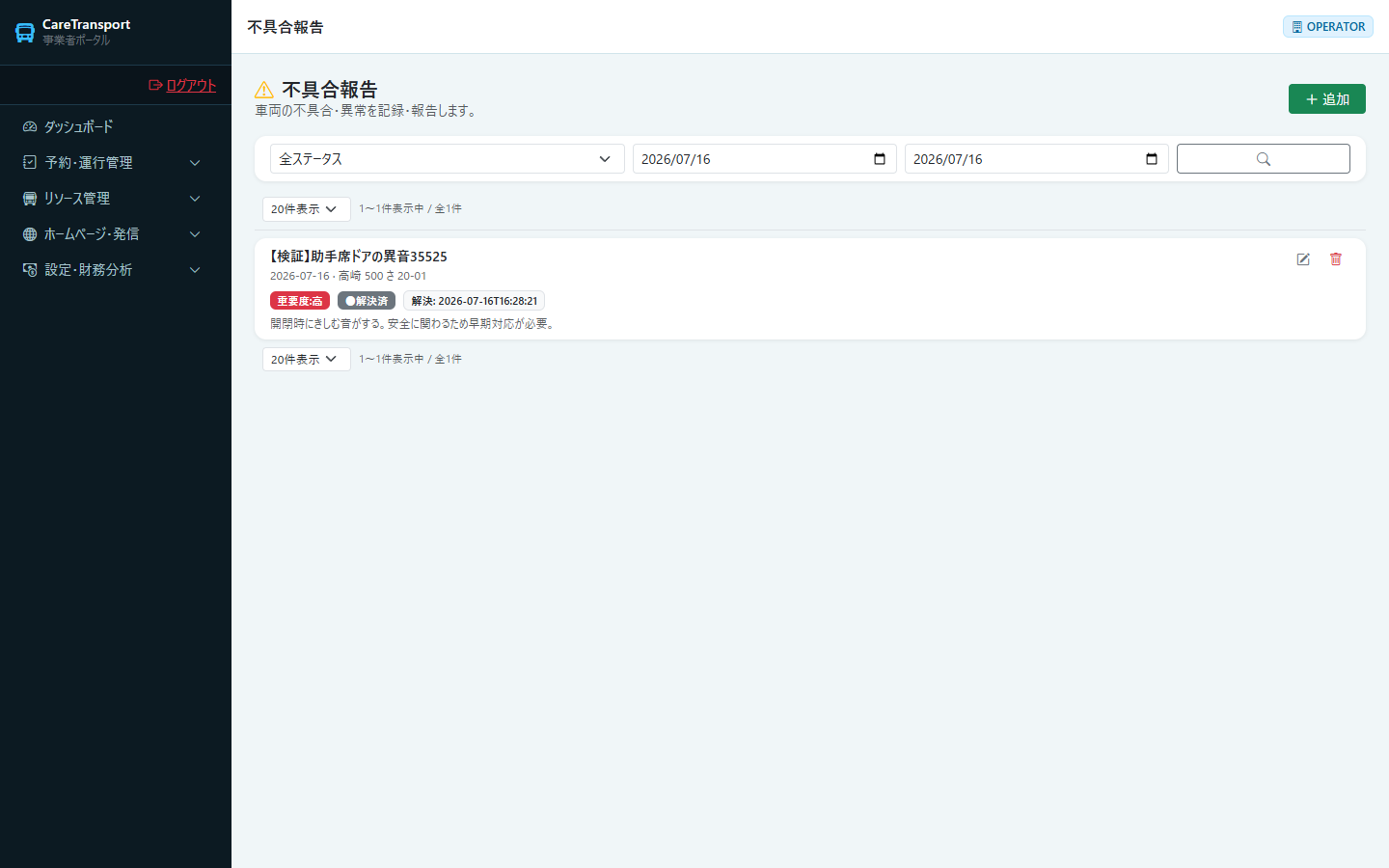Viewport: 1389px width, 868px height.
Task: Open リソース管理 menu
Action: click(x=116, y=198)
